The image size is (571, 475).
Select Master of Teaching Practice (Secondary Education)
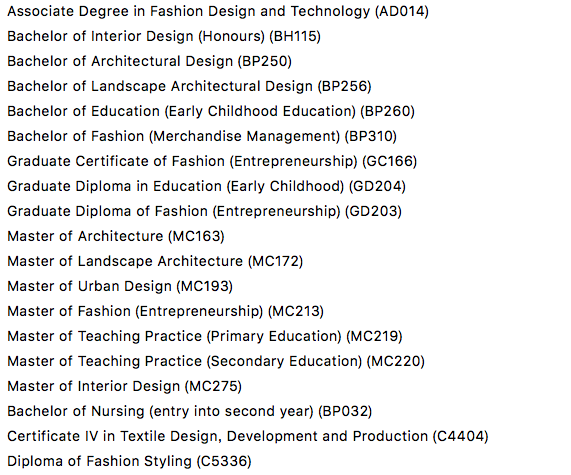[x=216, y=362]
